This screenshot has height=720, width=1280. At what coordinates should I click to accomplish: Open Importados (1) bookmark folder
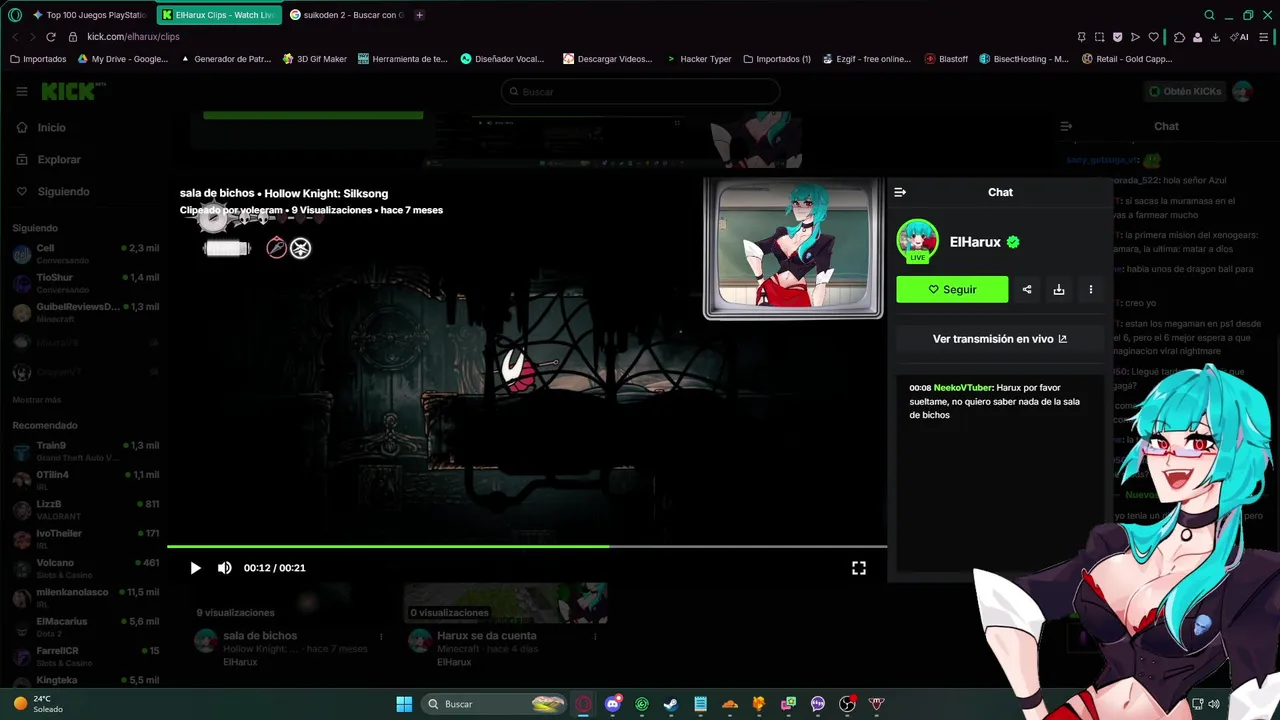(777, 59)
